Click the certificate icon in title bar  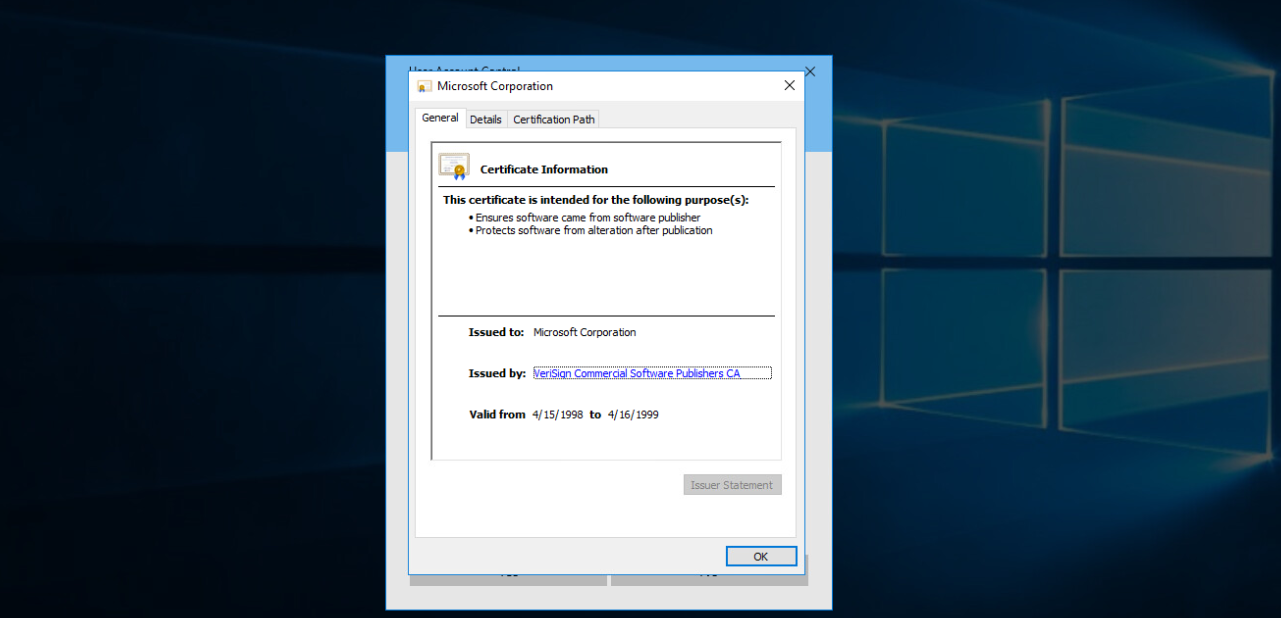click(425, 86)
